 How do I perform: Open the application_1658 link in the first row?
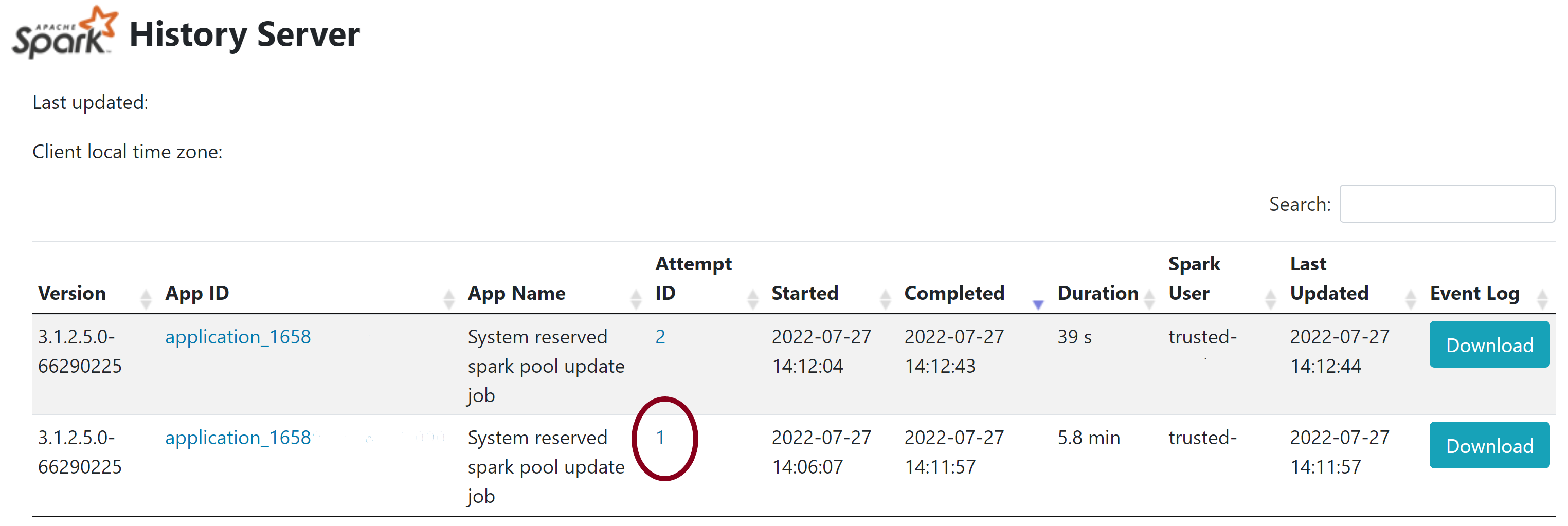(238, 336)
